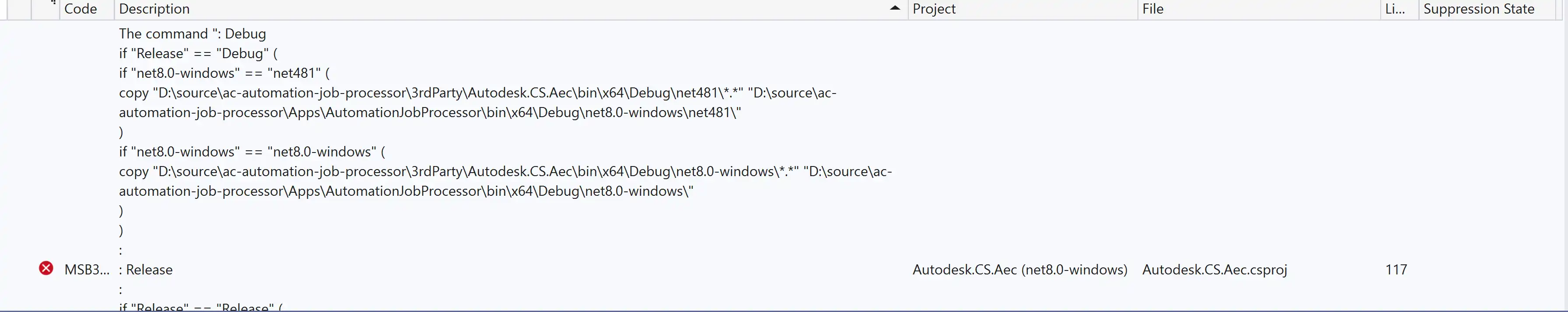Sort errors by the Code column
This screenshot has height=312, width=1568.
pos(80,9)
